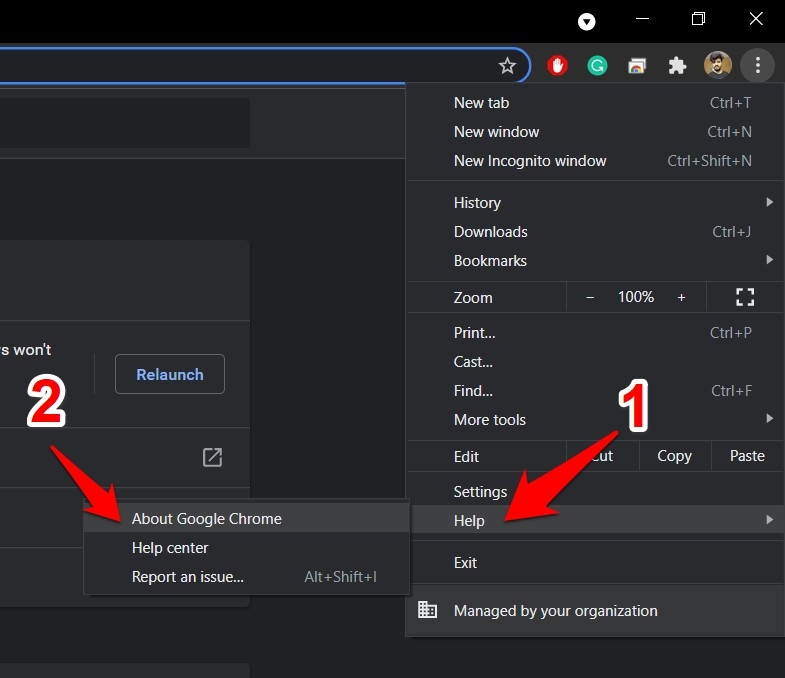This screenshot has width=785, height=678.
Task: Open the profile avatar menu
Action: pos(717,65)
